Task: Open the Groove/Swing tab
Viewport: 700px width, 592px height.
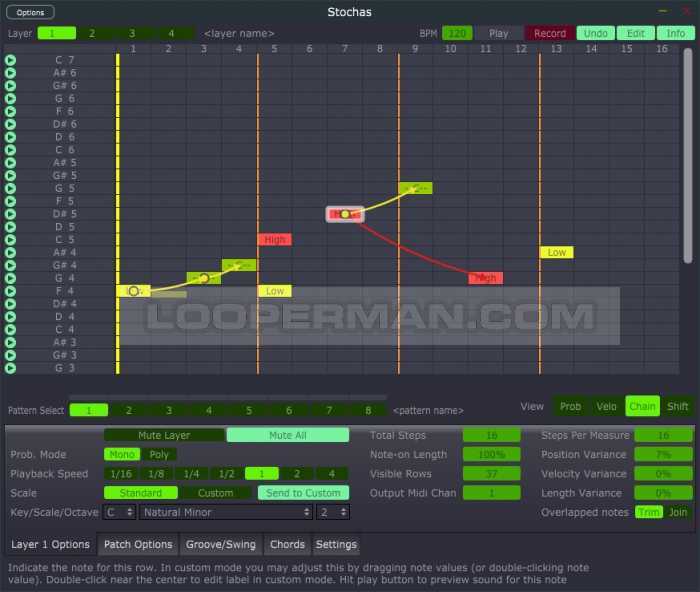Action: [x=221, y=544]
